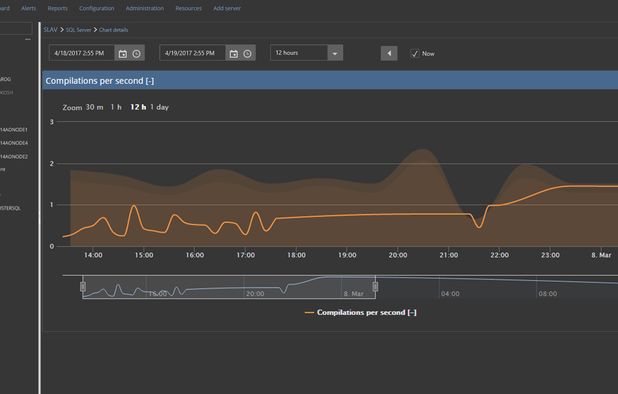Set chart zoom to 12 h
This screenshot has width=618, height=394.
tap(138, 107)
